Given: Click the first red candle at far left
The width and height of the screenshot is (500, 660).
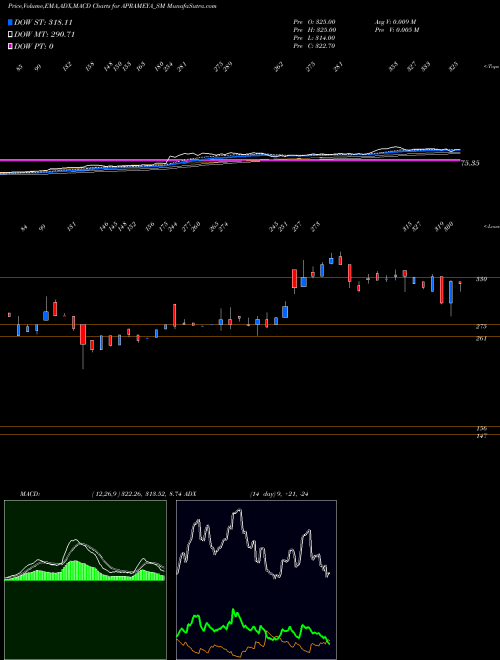Looking at the screenshot, I should pyautogui.click(x=9, y=315).
